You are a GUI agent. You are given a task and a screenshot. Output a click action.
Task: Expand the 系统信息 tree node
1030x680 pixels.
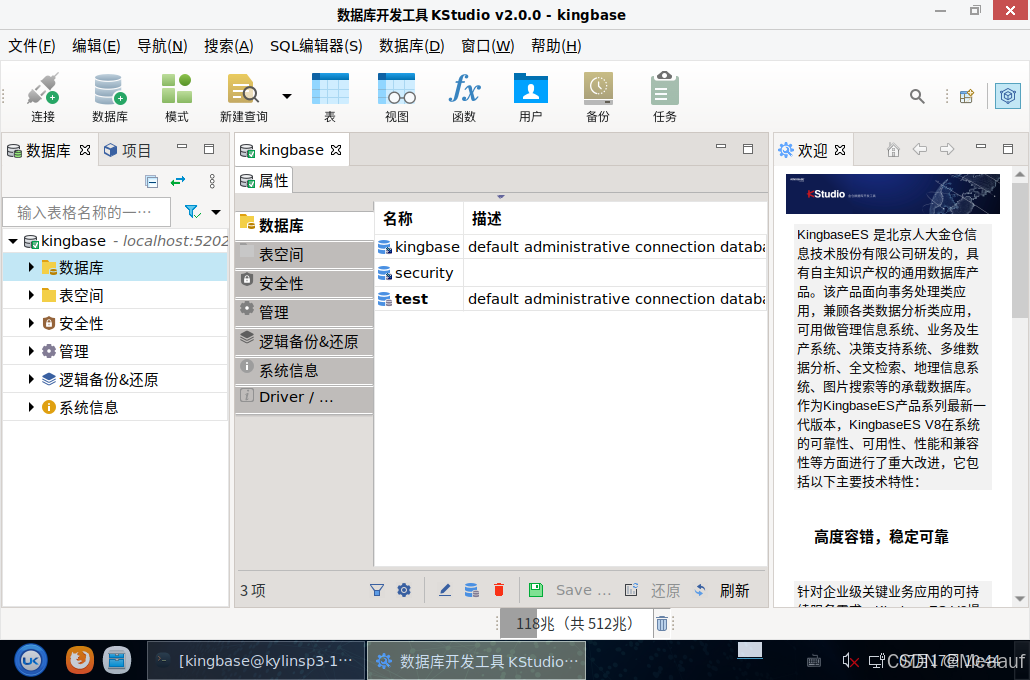[x=31, y=407]
